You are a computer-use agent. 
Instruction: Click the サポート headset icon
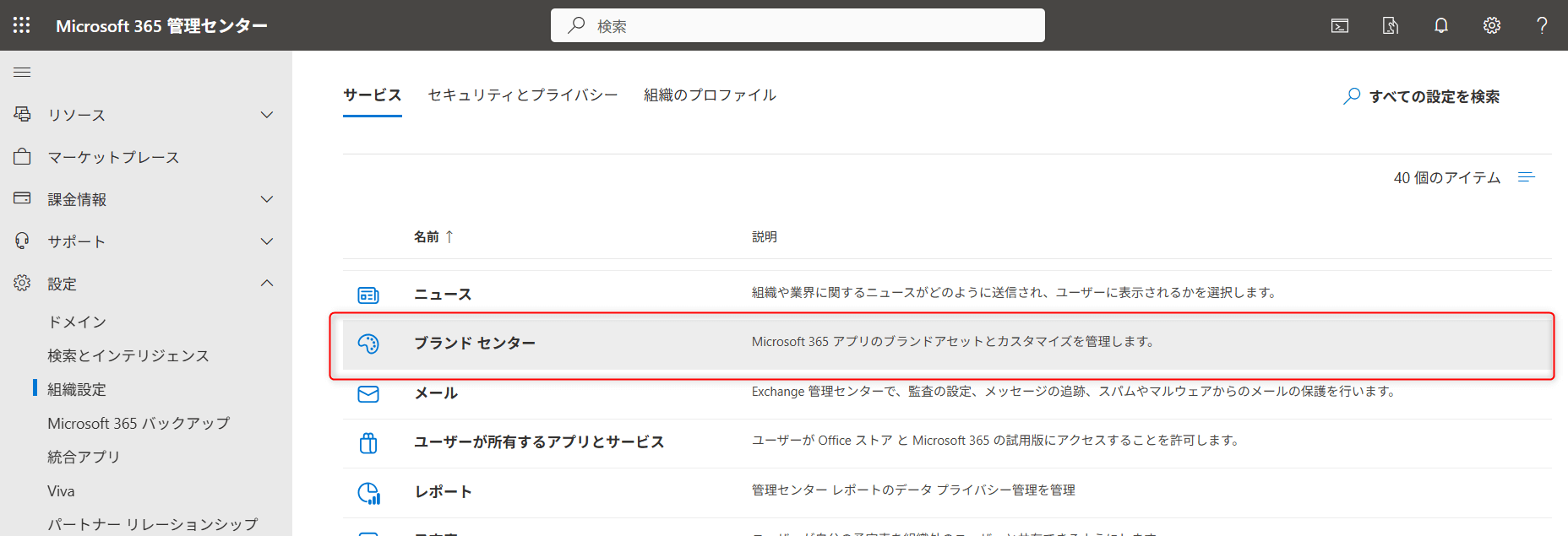tap(23, 241)
